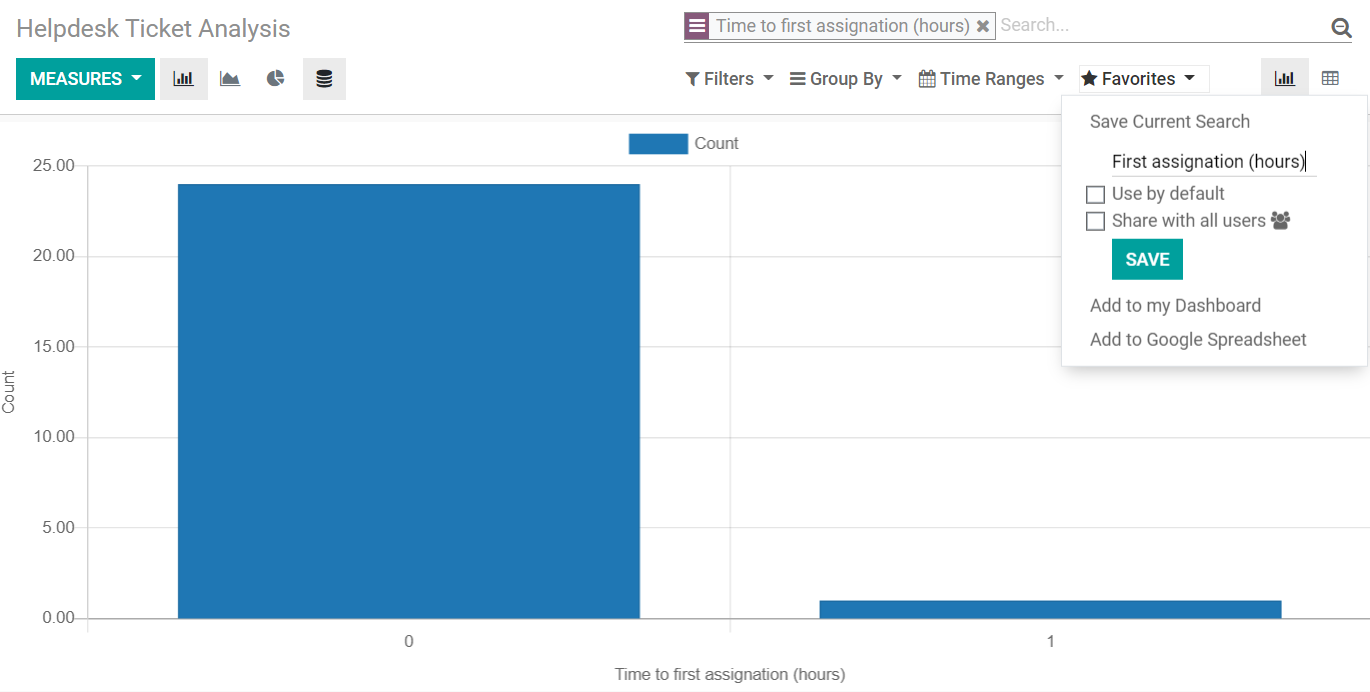Switch to the pivot table view icon

click(x=1330, y=77)
